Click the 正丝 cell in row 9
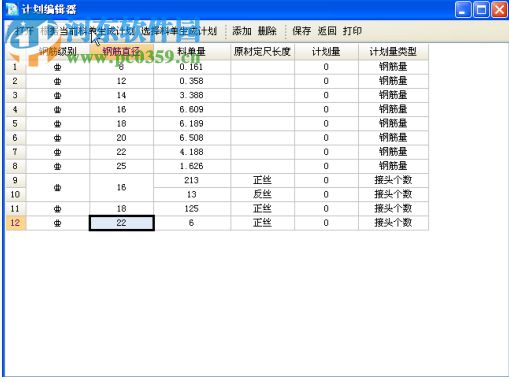 point(262,180)
